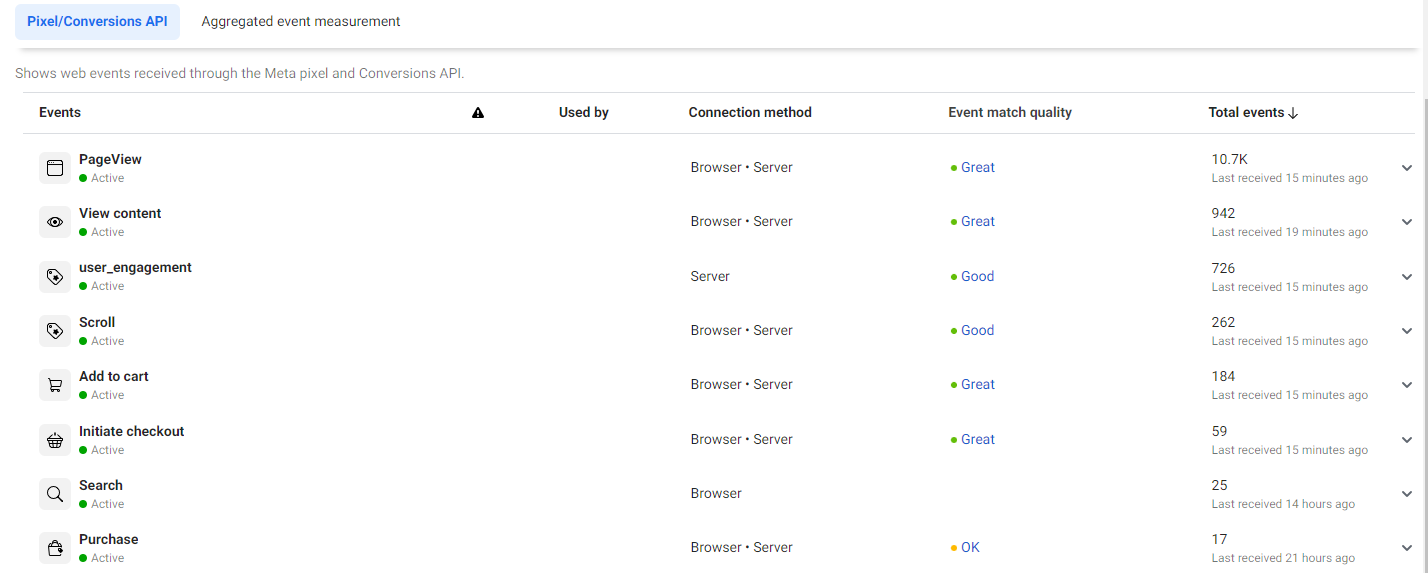Click the 262 total events value

point(1224,322)
